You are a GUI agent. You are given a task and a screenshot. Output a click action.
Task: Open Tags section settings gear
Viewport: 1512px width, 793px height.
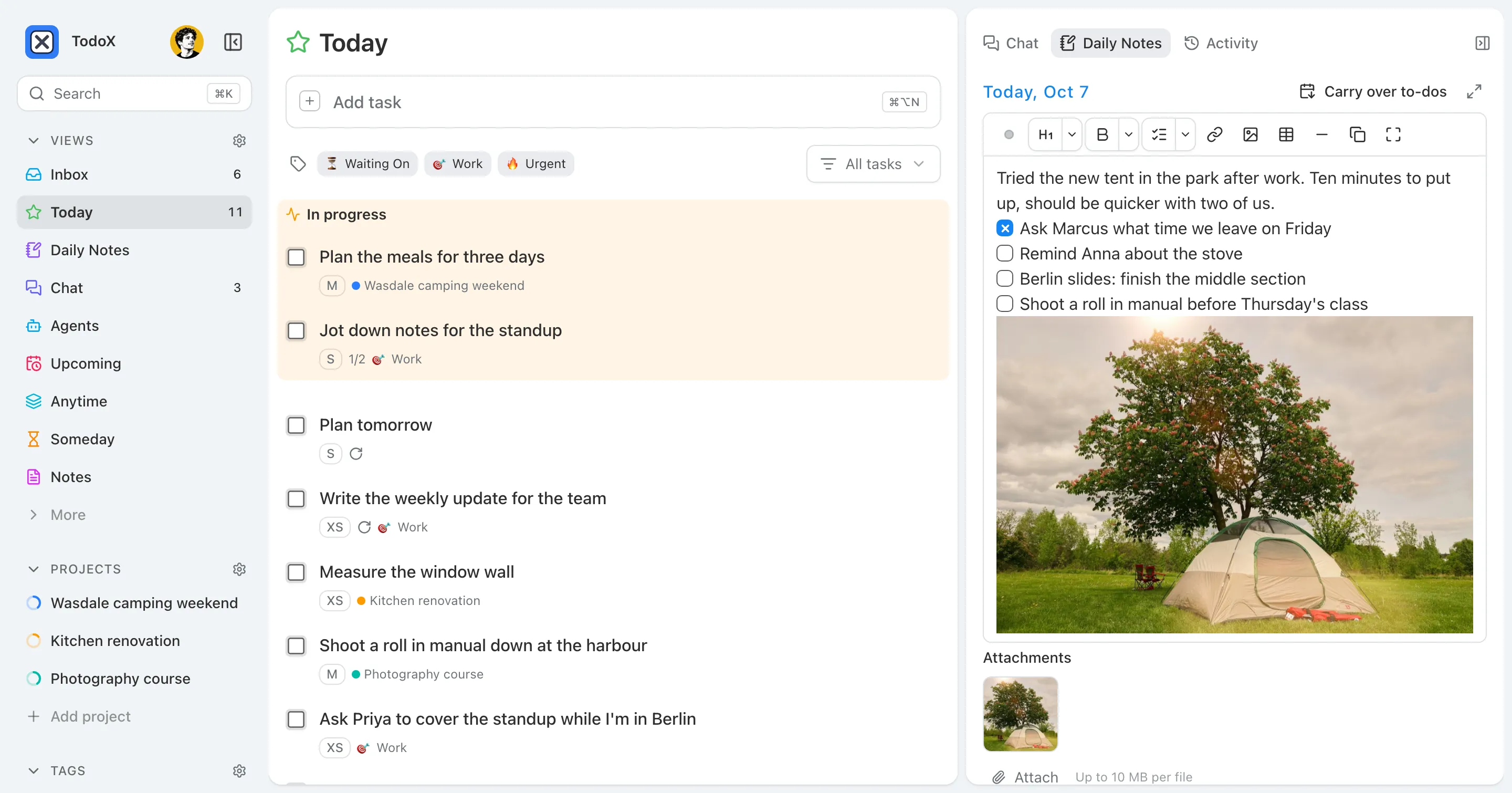pyautogui.click(x=239, y=771)
